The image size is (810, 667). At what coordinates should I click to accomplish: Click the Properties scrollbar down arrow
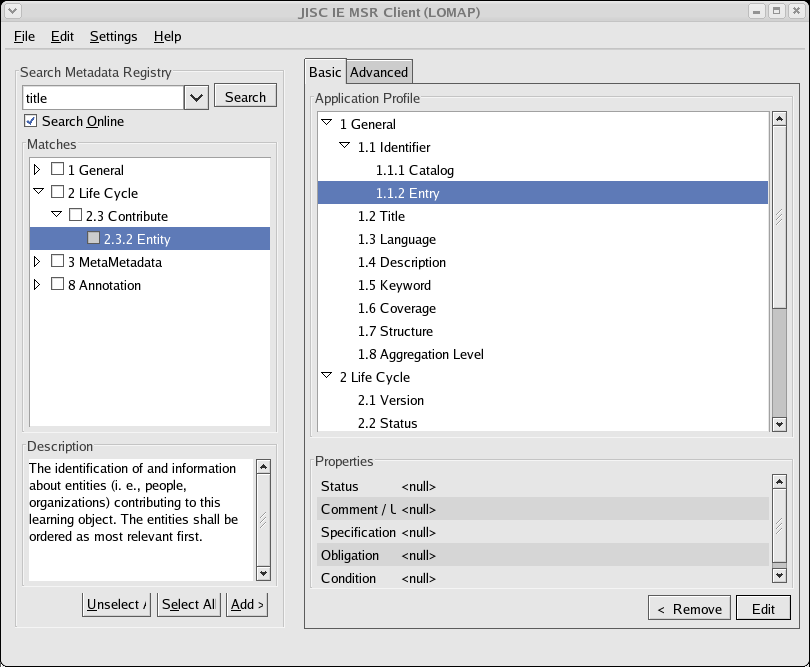click(x=779, y=575)
